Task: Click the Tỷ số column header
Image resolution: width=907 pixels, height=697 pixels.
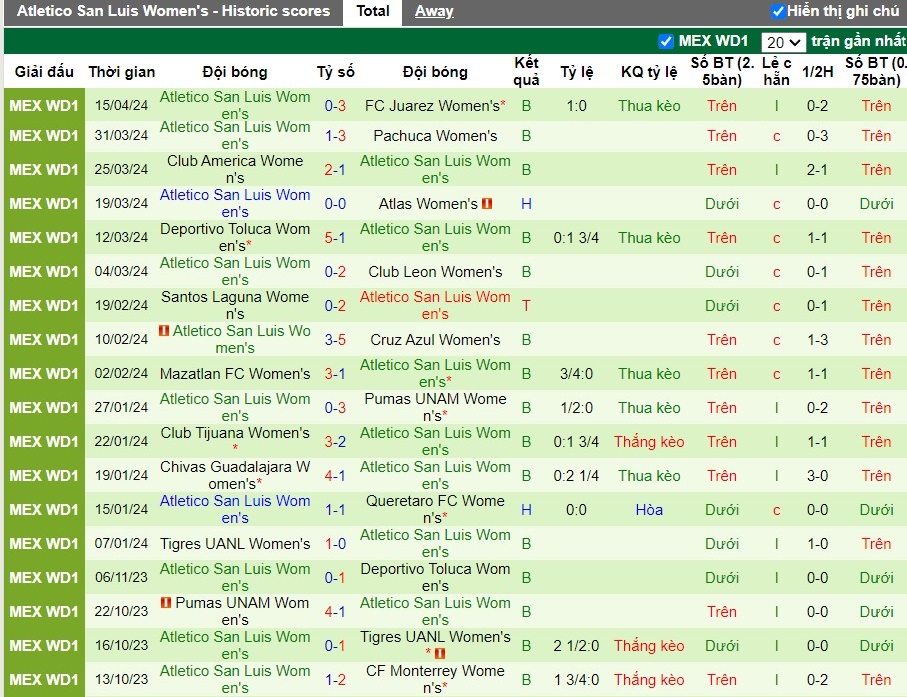Action: [335, 72]
